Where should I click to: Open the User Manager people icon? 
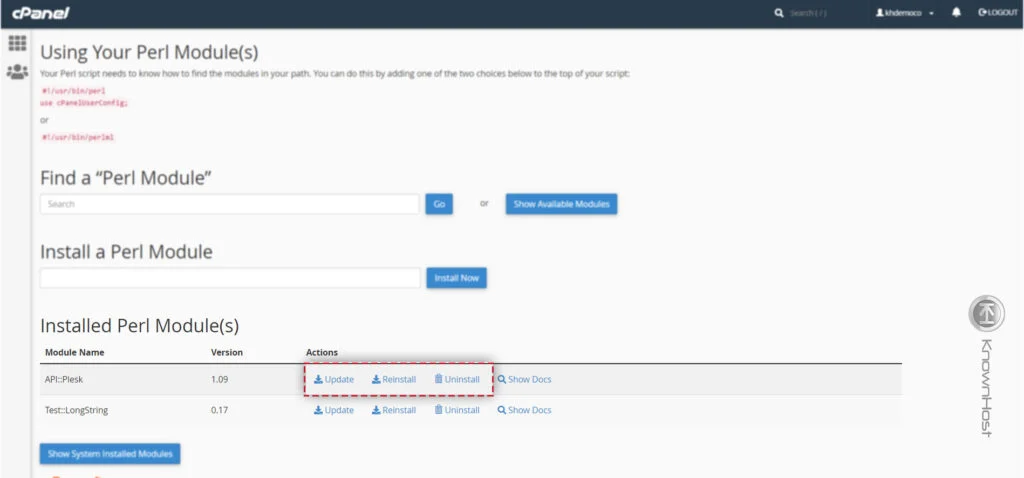click(17, 72)
